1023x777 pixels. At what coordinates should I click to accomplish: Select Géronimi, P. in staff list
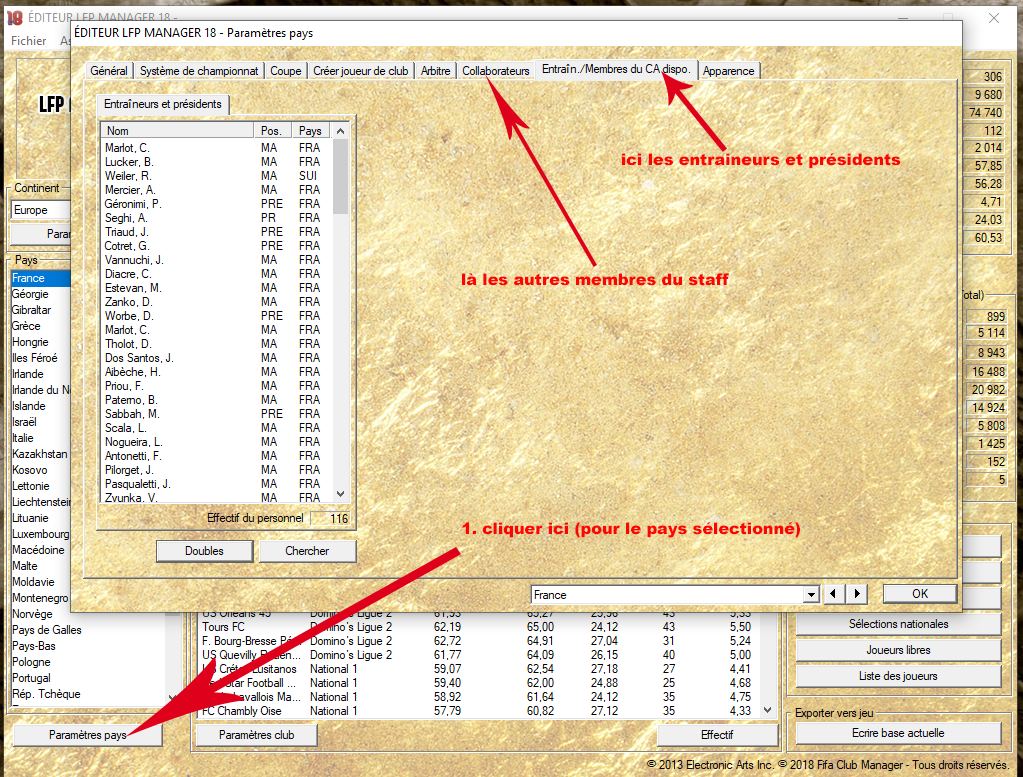coord(217,204)
